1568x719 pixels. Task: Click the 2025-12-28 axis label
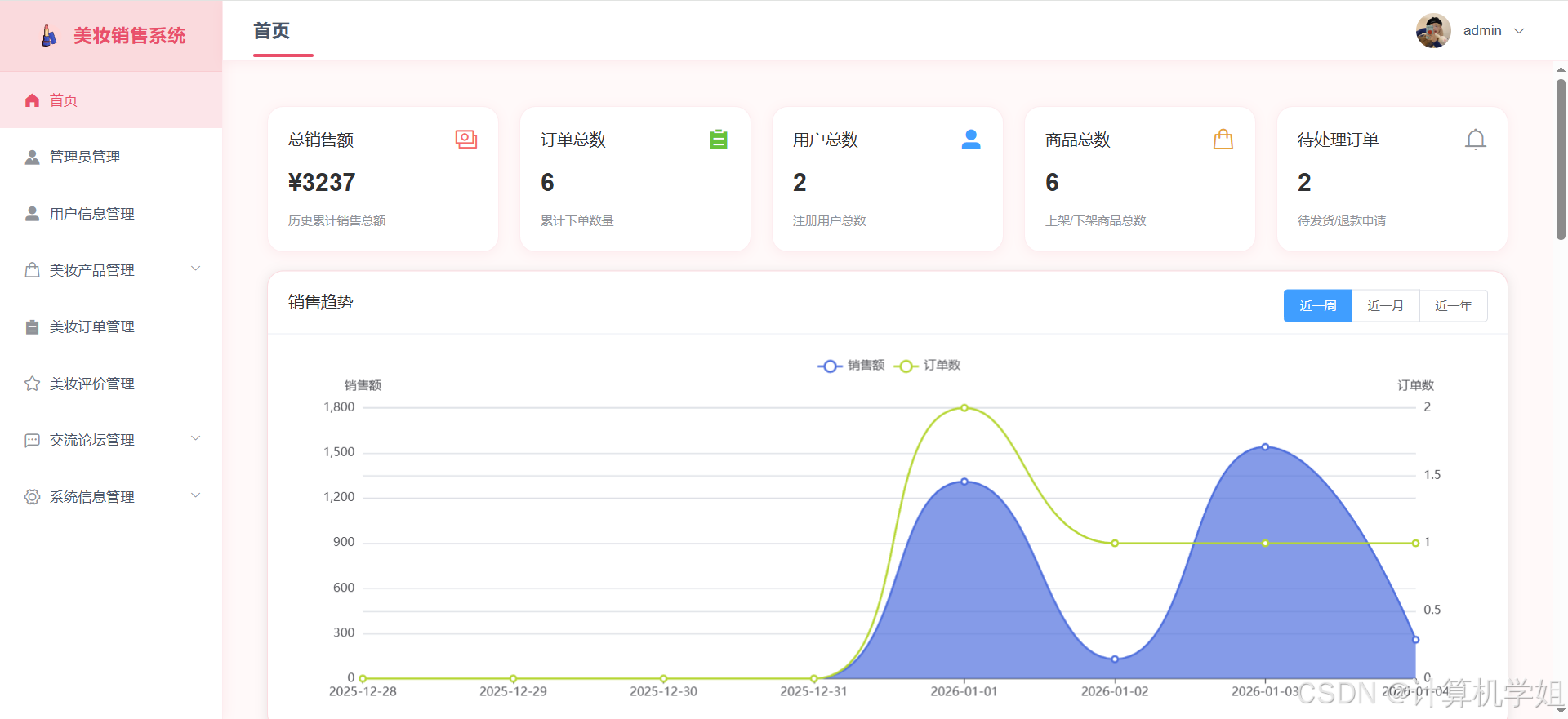pyautogui.click(x=363, y=691)
